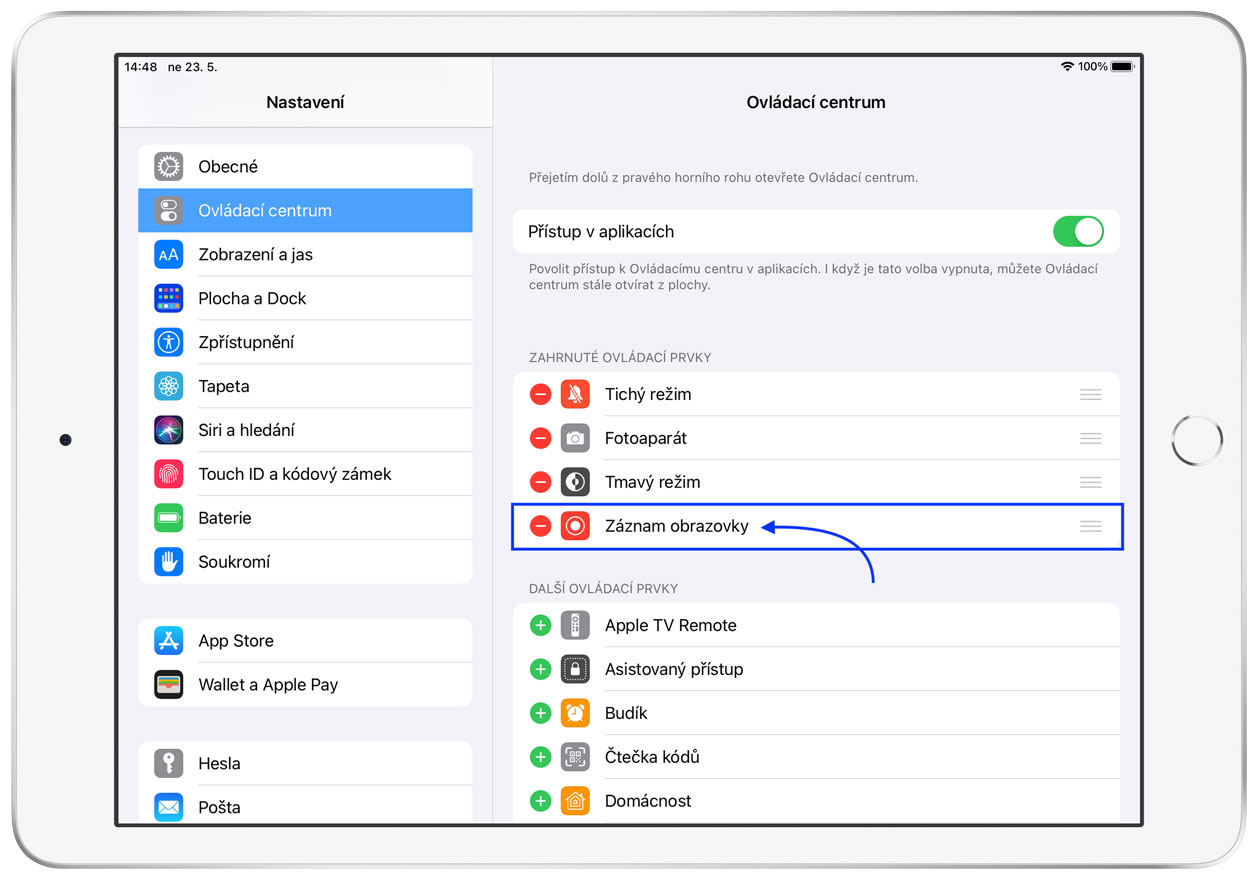The width and height of the screenshot is (1258, 880).
Task: Tap the battery indicator in status bar
Action: click(x=1122, y=67)
